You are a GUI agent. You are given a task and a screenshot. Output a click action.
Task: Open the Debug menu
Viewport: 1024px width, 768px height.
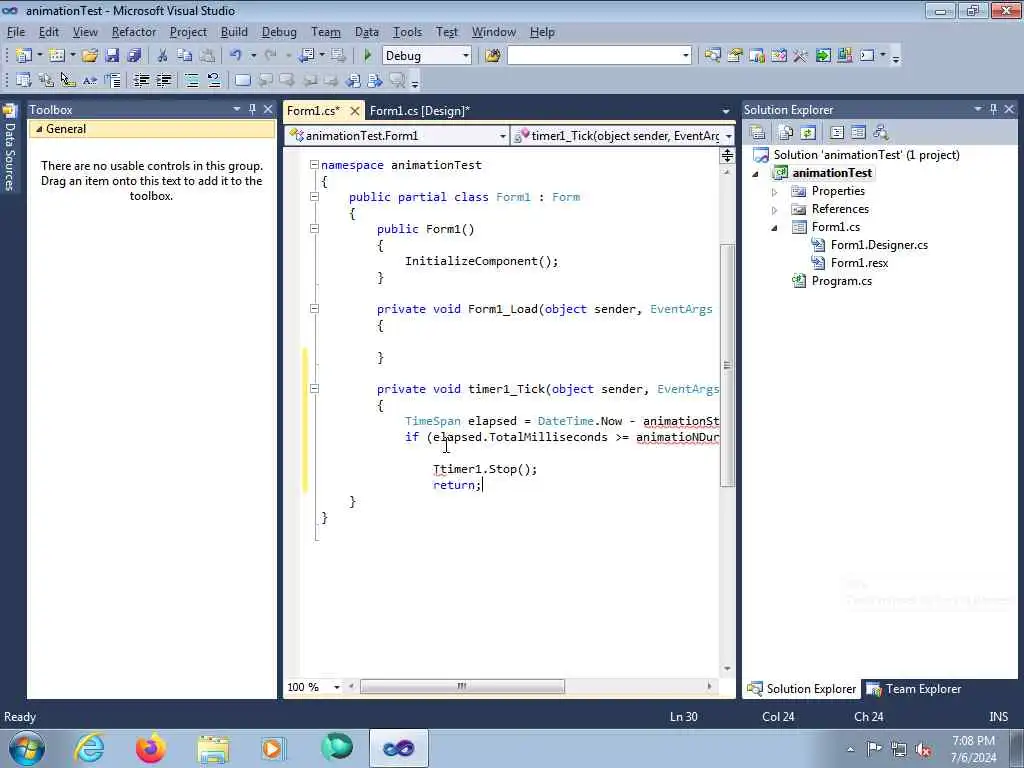pyautogui.click(x=279, y=32)
